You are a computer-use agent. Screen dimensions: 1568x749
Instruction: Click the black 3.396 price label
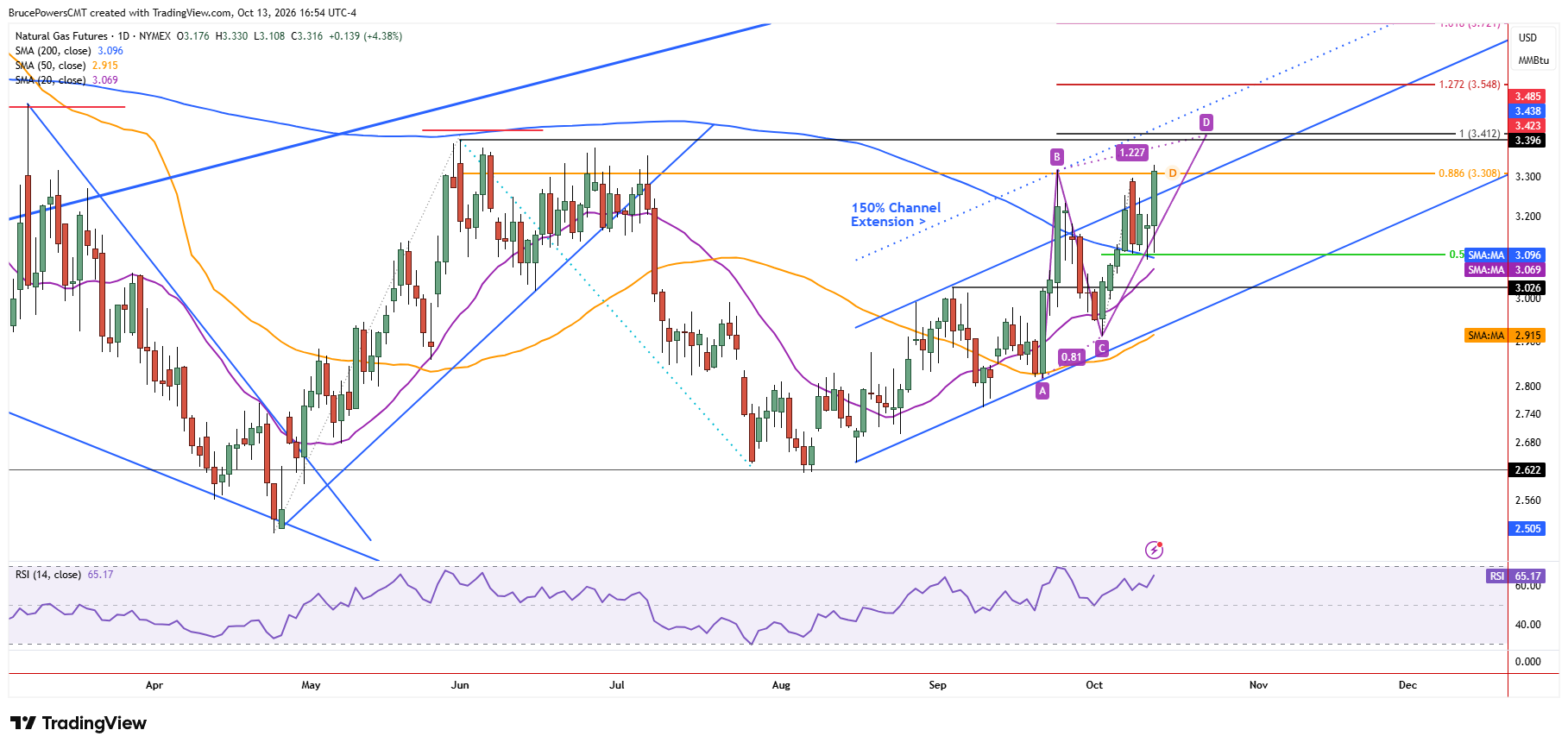point(1527,141)
